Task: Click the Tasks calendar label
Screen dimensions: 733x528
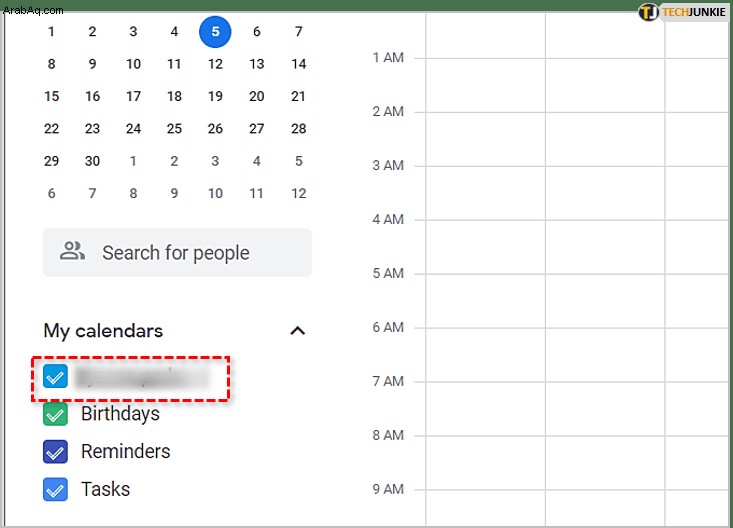Action: (106, 489)
